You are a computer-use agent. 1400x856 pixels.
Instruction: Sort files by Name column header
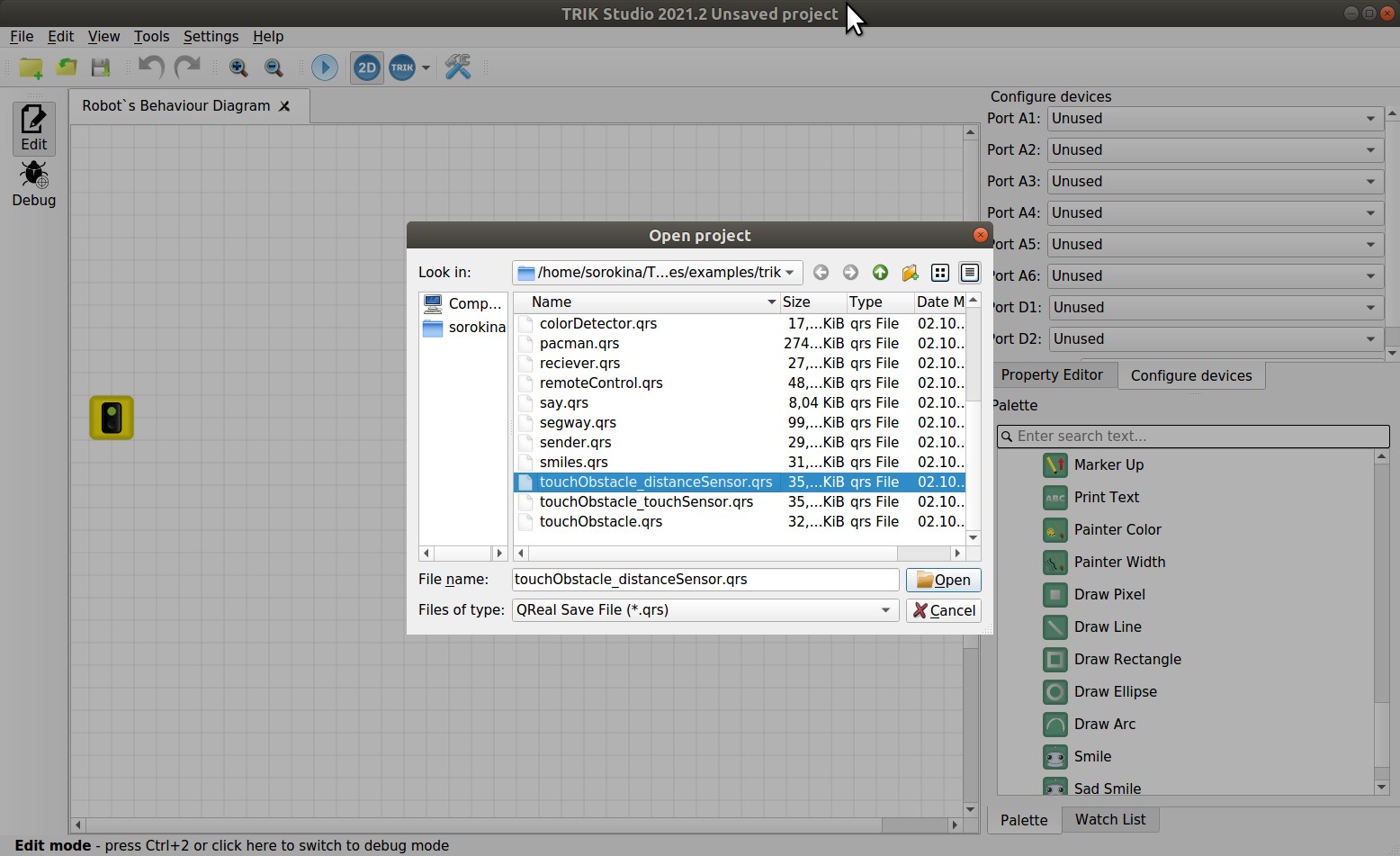[646, 302]
